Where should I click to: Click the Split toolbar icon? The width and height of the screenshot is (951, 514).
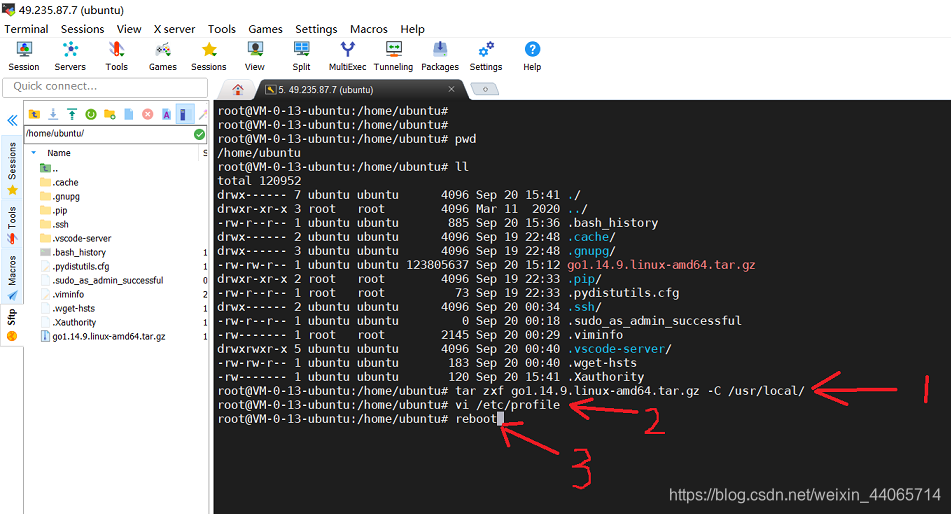(x=301, y=56)
